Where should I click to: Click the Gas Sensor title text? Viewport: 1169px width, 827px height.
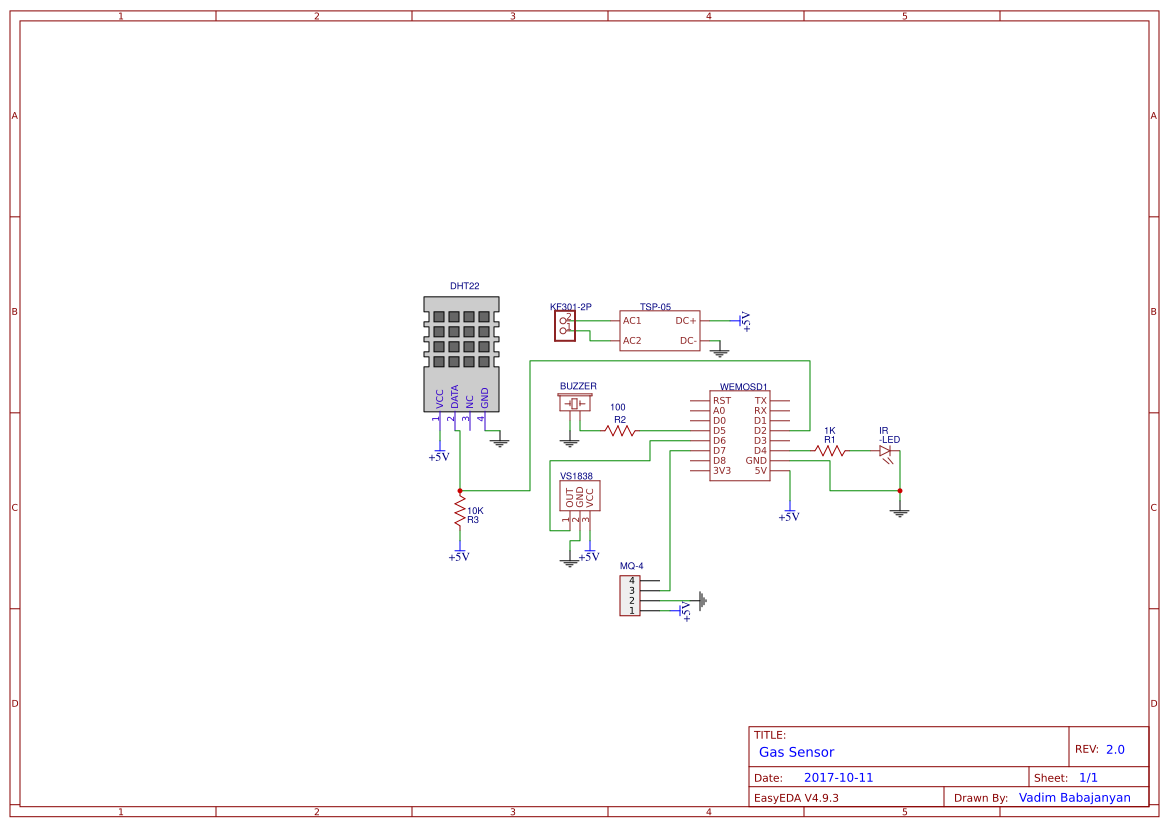point(795,752)
